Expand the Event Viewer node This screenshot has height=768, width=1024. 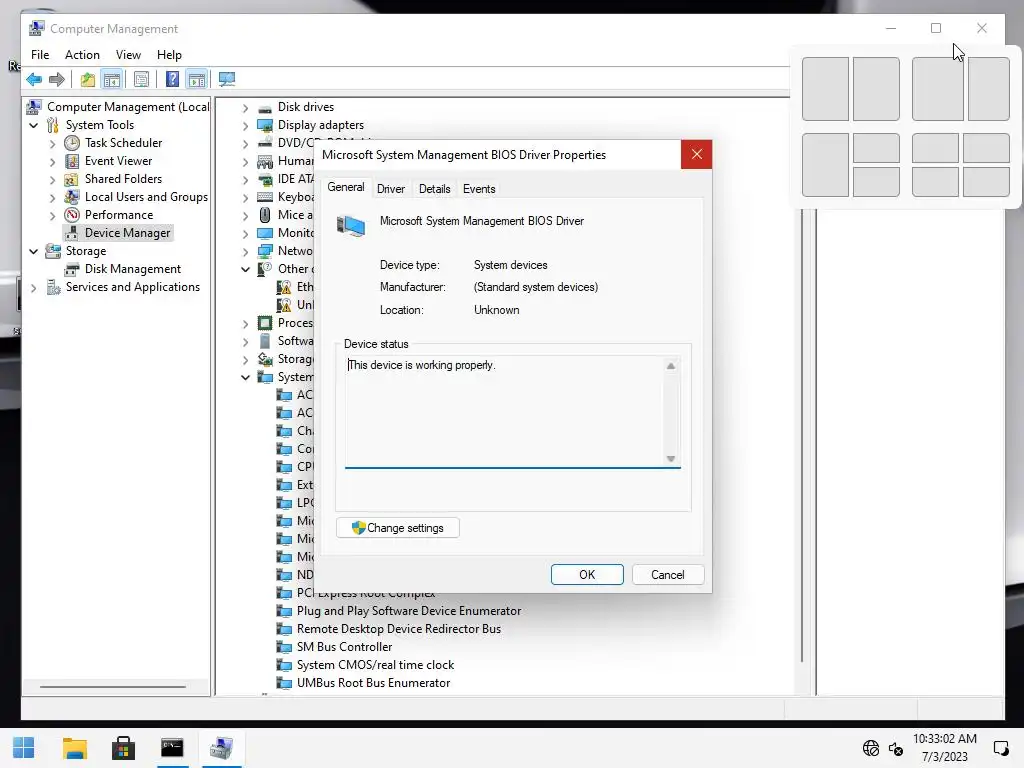(52, 161)
